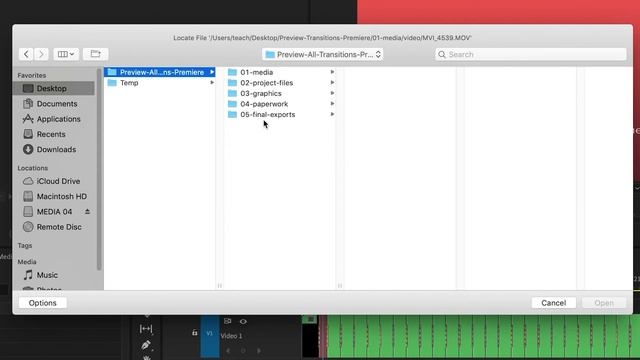Select the Pen tool in Premiere toolbar
Image resolution: width=640 pixels, height=360 pixels.
click(x=146, y=345)
